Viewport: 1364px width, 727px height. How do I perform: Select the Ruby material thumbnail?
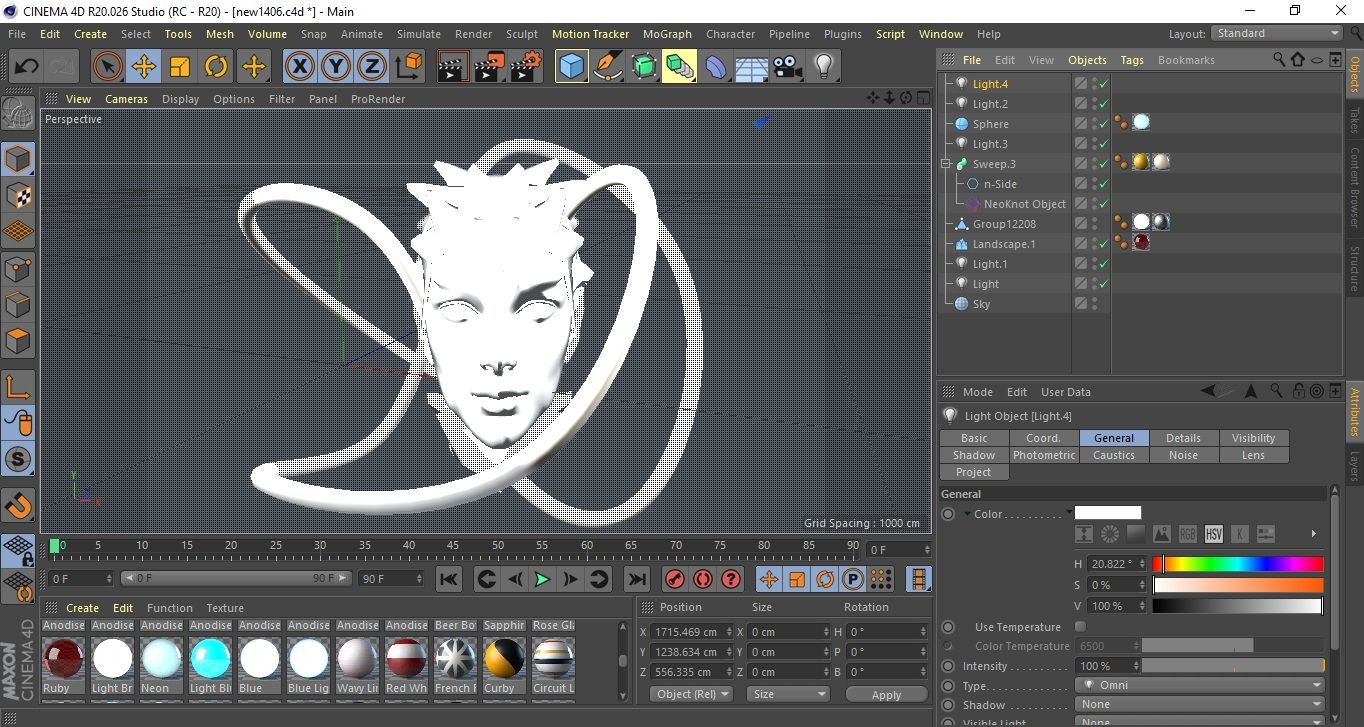coord(63,658)
